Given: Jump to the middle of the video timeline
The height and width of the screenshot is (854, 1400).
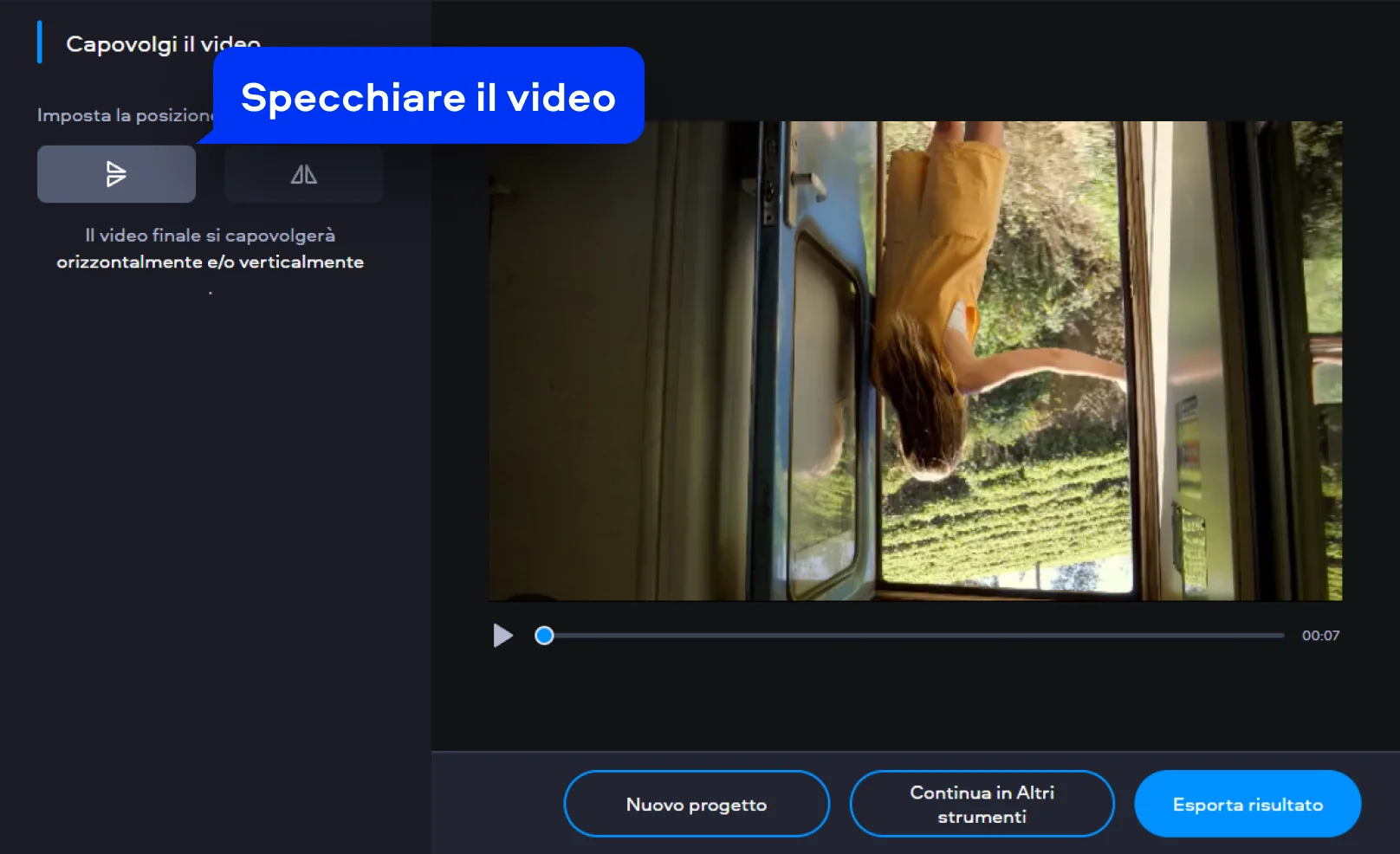Looking at the screenshot, I should (914, 636).
